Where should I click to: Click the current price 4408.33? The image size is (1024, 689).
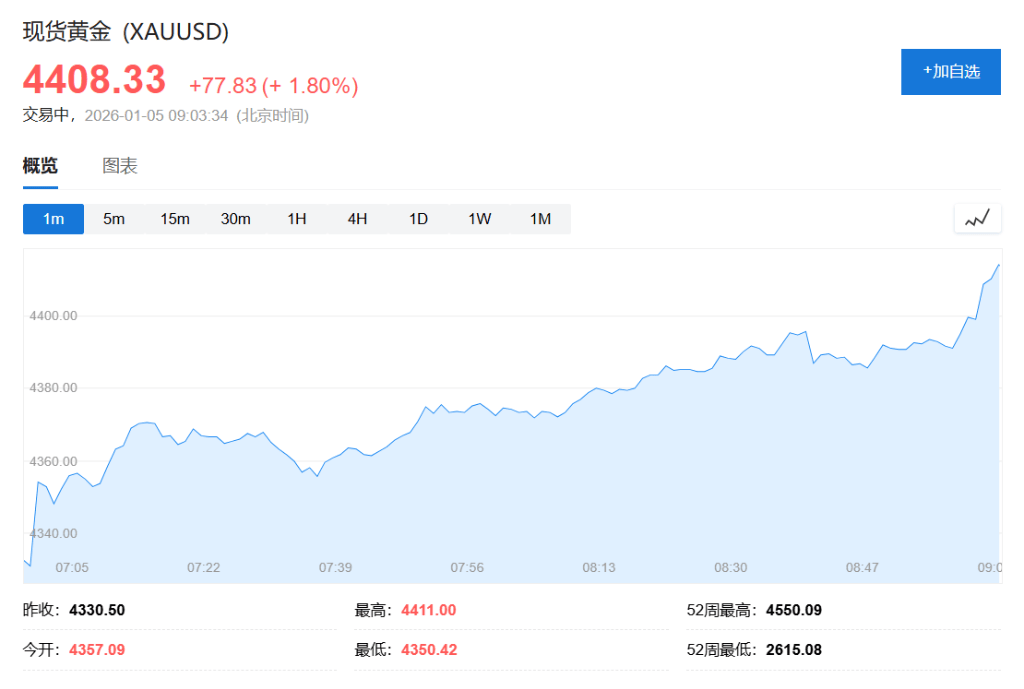[94, 79]
